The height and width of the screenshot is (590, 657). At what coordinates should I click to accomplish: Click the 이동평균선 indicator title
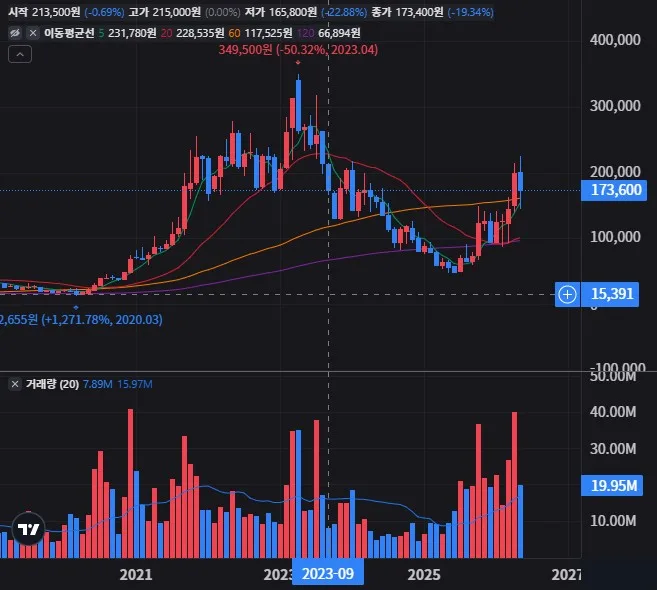coord(69,33)
